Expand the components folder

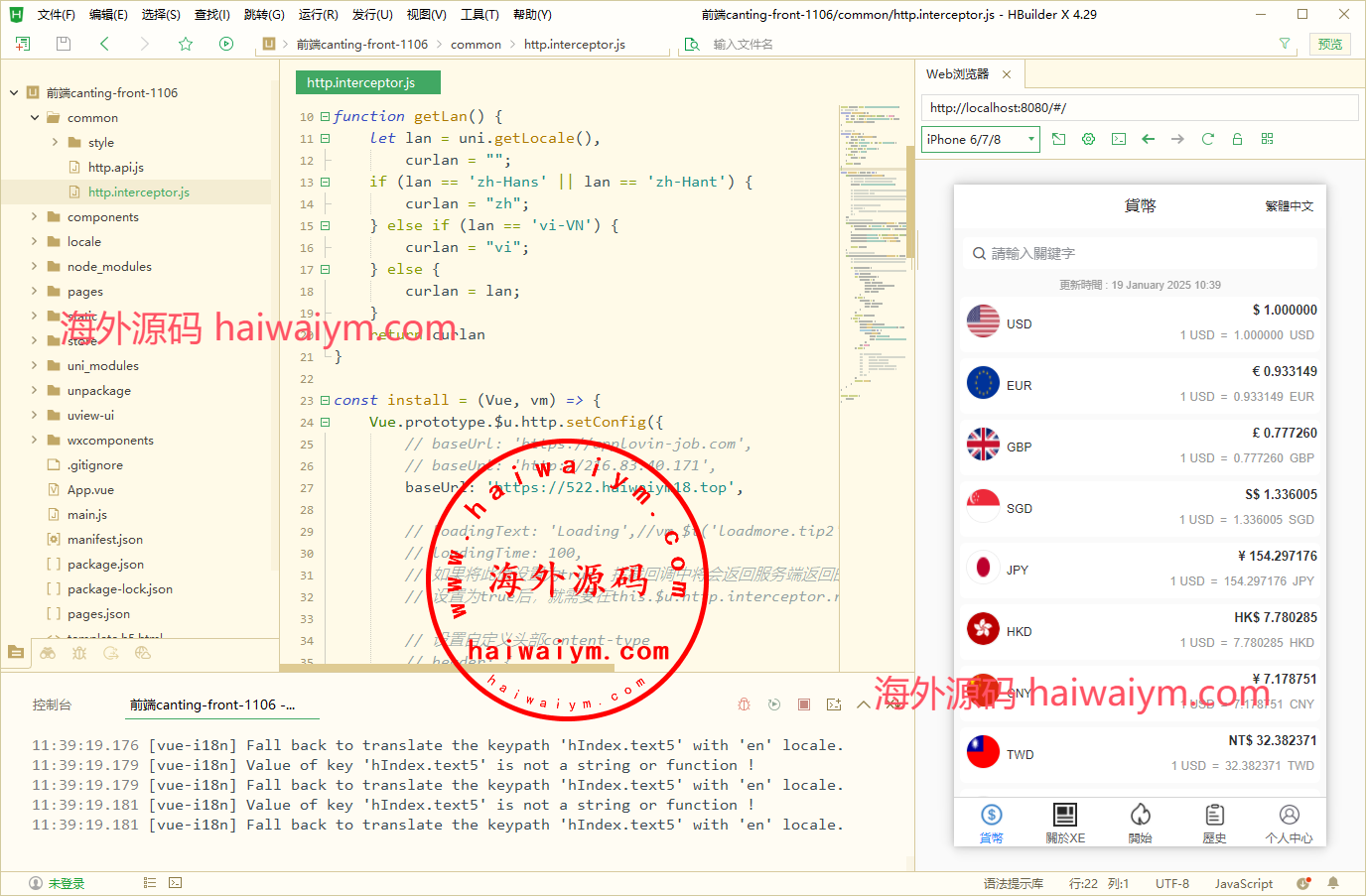(35, 217)
